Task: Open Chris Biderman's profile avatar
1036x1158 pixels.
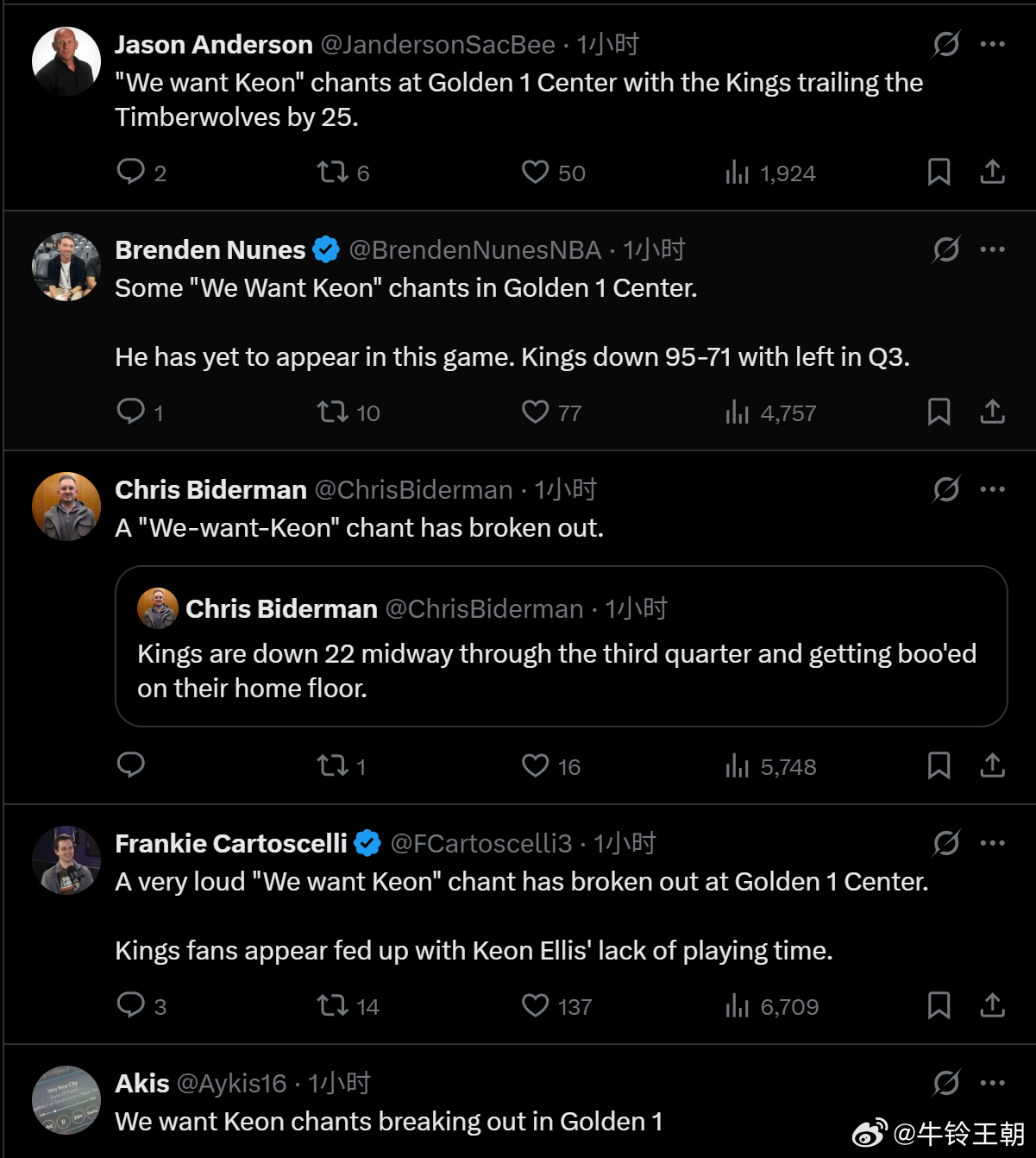Action: (x=66, y=507)
